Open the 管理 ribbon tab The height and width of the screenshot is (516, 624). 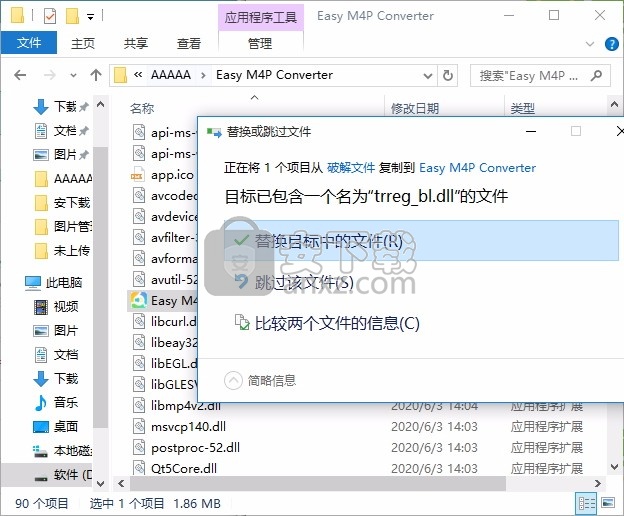click(x=260, y=43)
